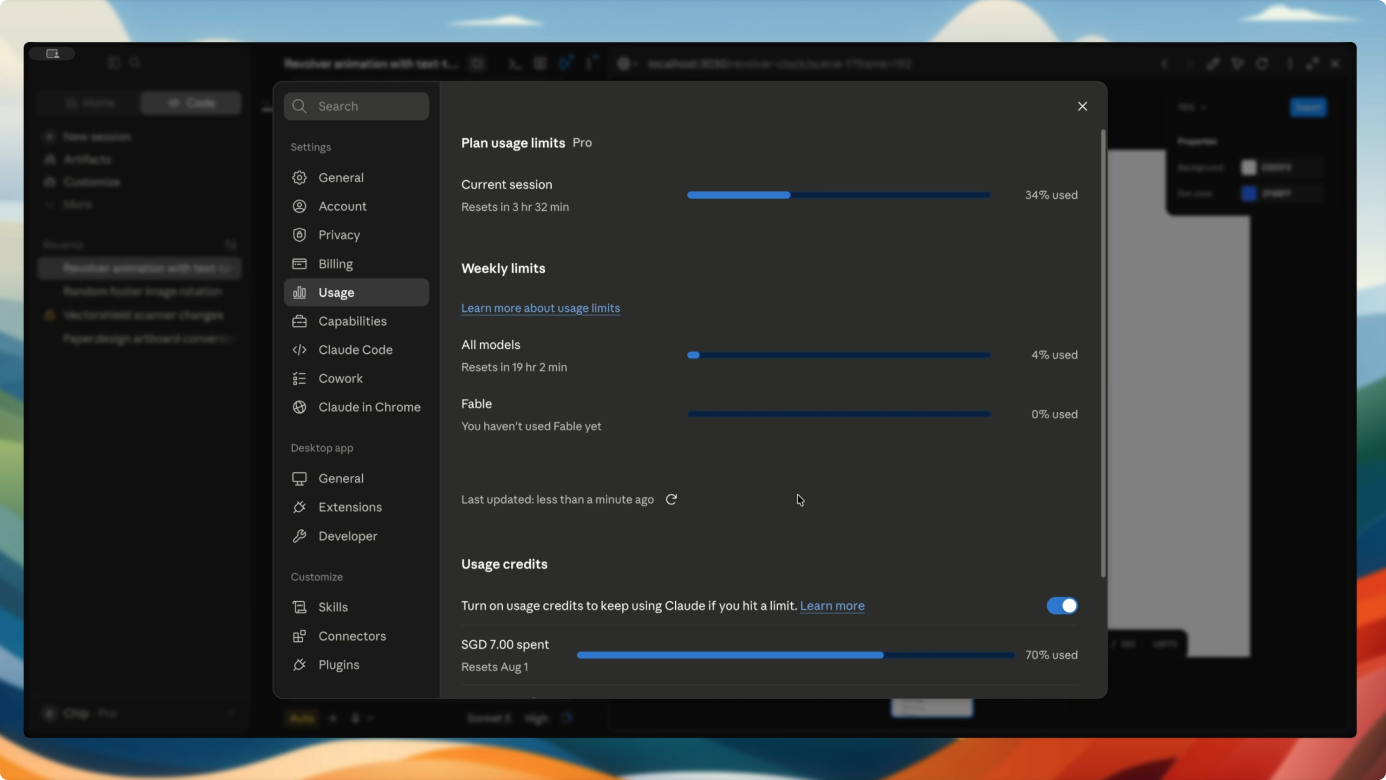Image resolution: width=1386 pixels, height=780 pixels.
Task: Click the Fable weekly limit progress bar
Action: [838, 414]
